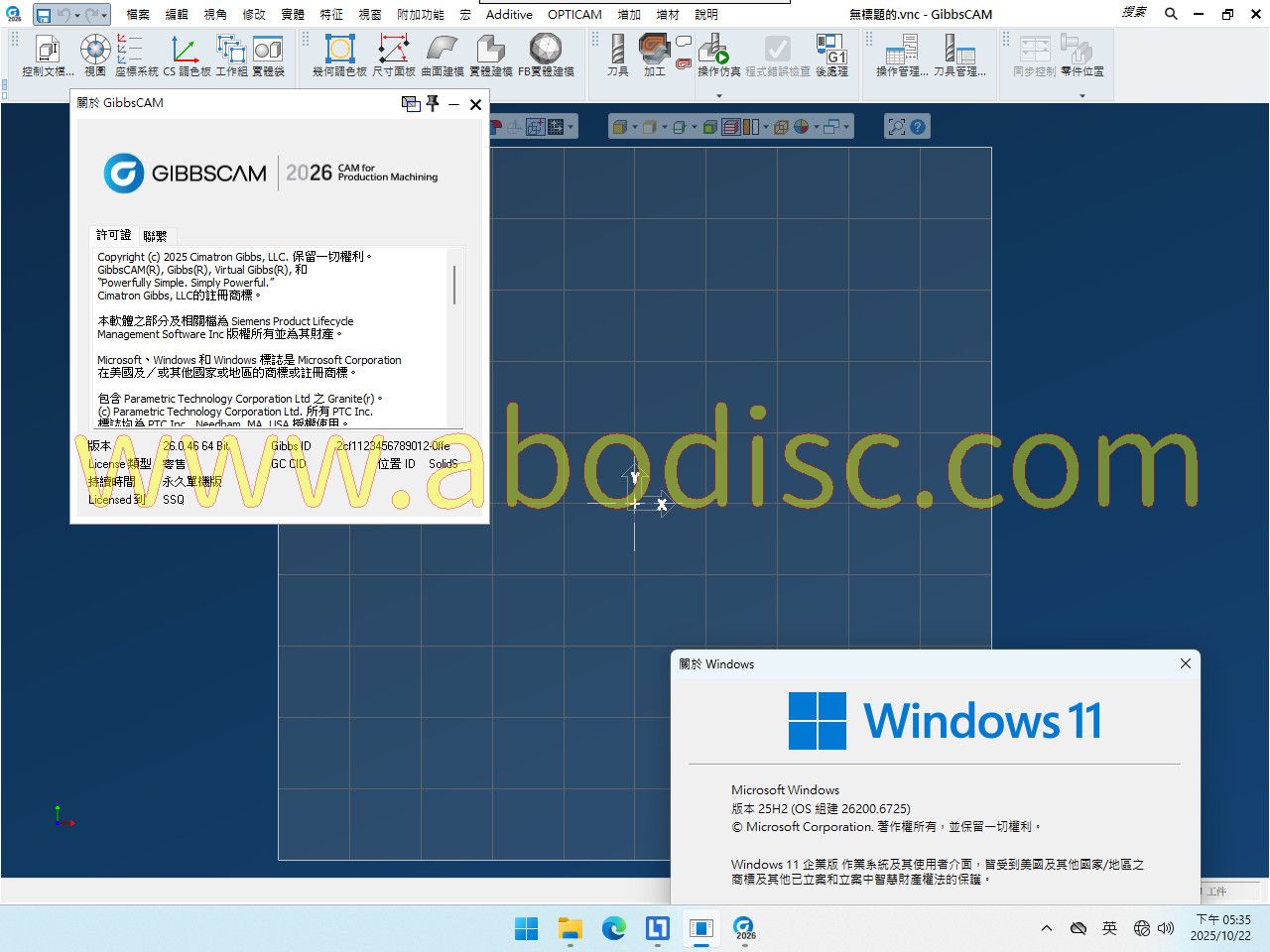Expand the arrow below 零件位置
The width and height of the screenshot is (1270, 952).
click(1081, 96)
